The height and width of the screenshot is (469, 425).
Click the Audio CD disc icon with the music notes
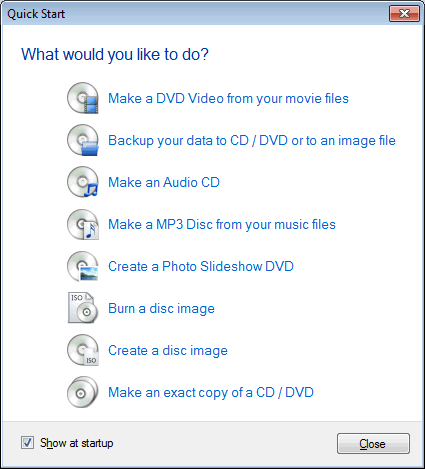point(83,182)
